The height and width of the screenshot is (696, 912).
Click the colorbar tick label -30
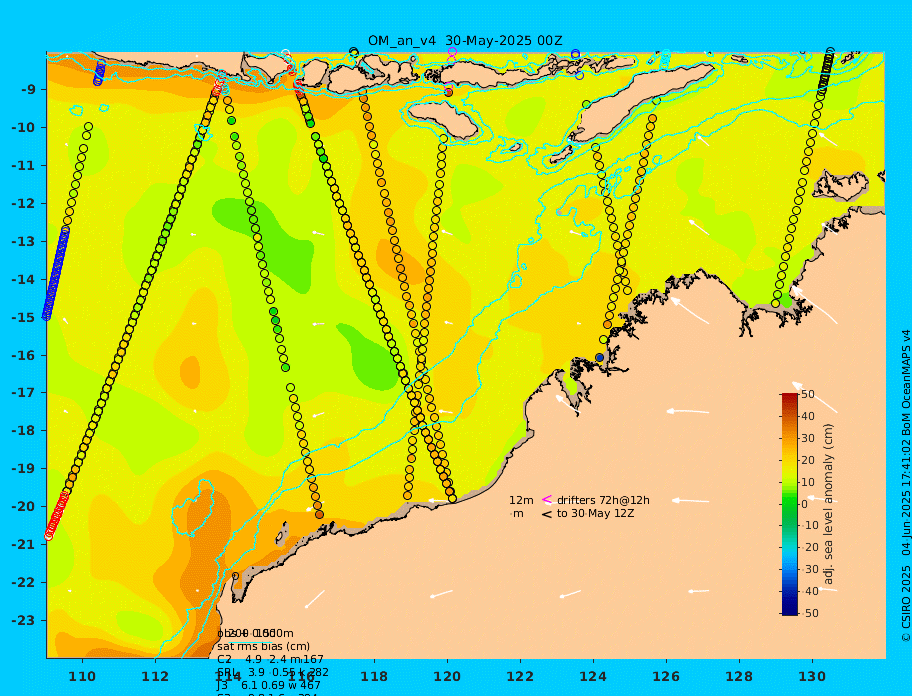point(808,569)
